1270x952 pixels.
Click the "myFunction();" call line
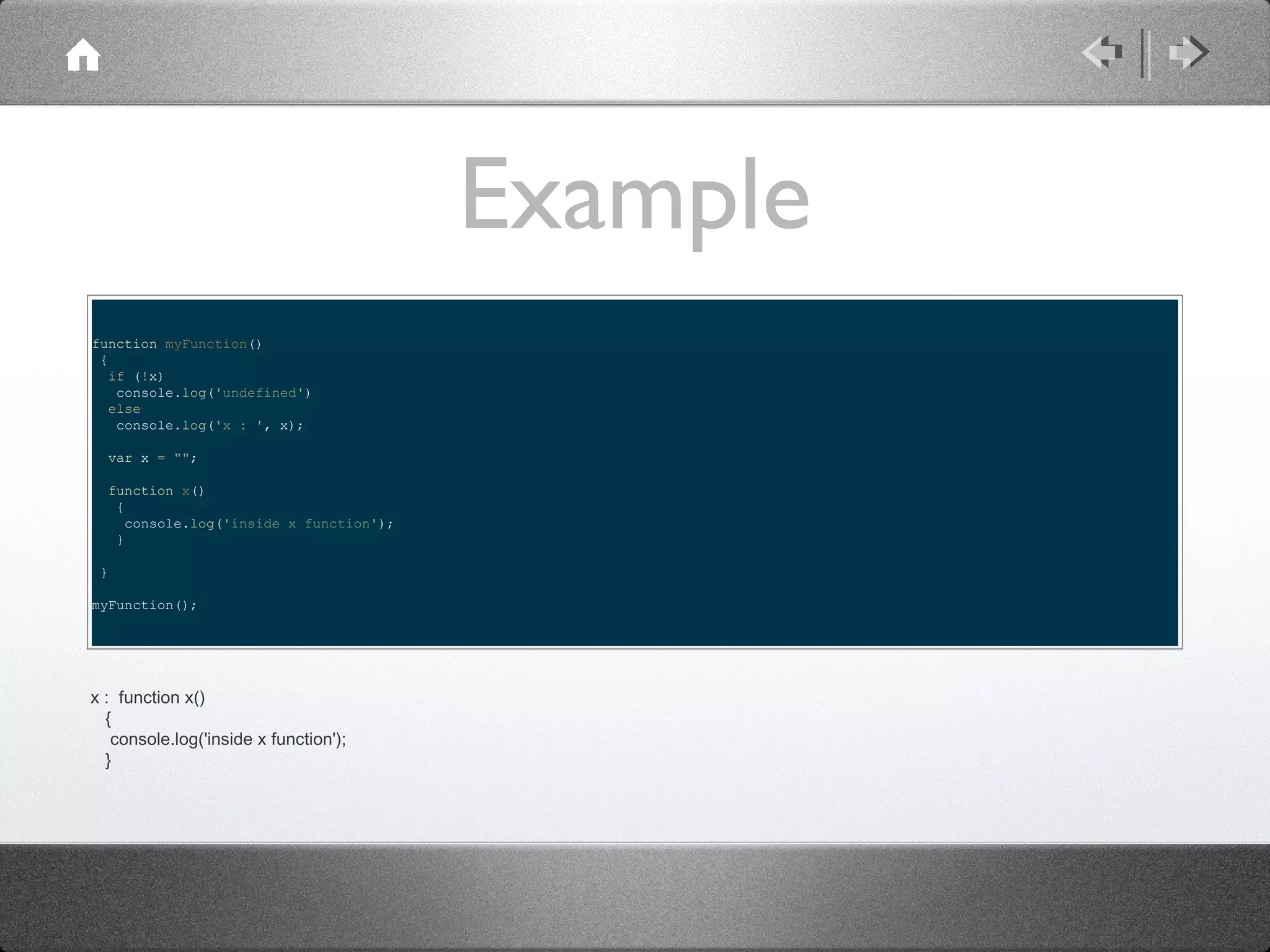click(144, 605)
